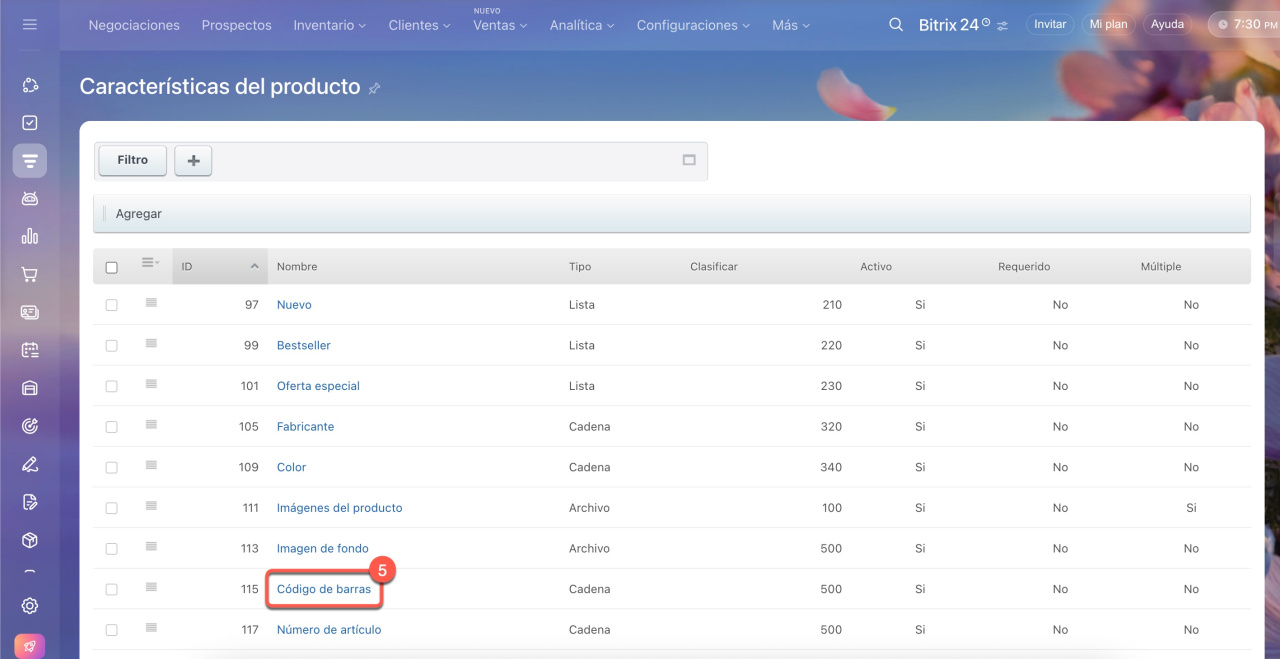This screenshot has width=1280, height=659.
Task: Open the settings gear in the sidebar
Action: click(29, 605)
